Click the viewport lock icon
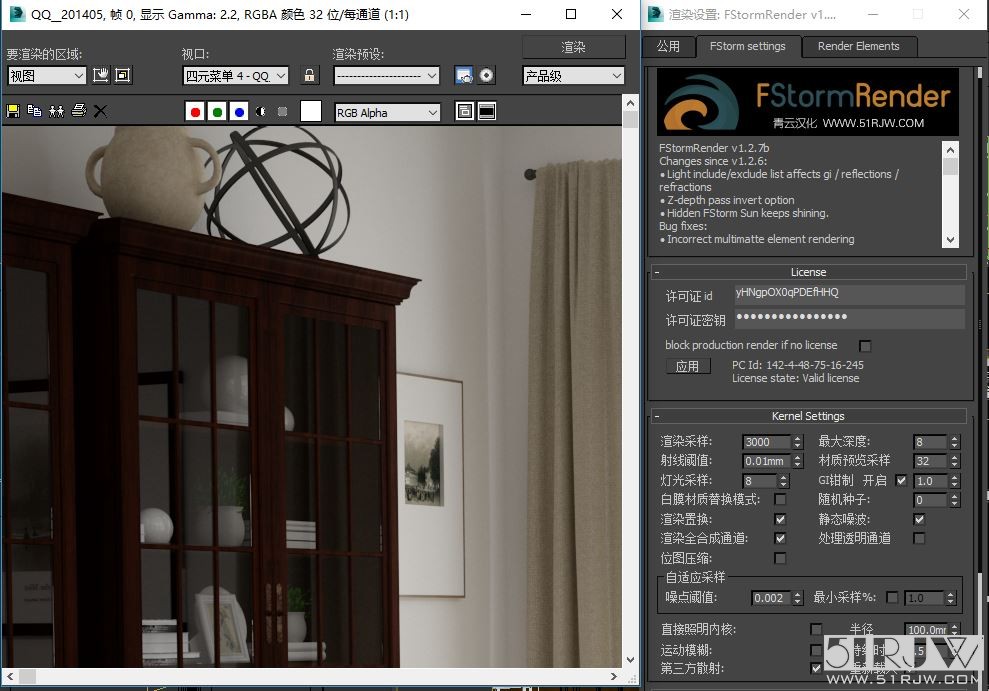The width and height of the screenshot is (989, 691). tap(309, 76)
